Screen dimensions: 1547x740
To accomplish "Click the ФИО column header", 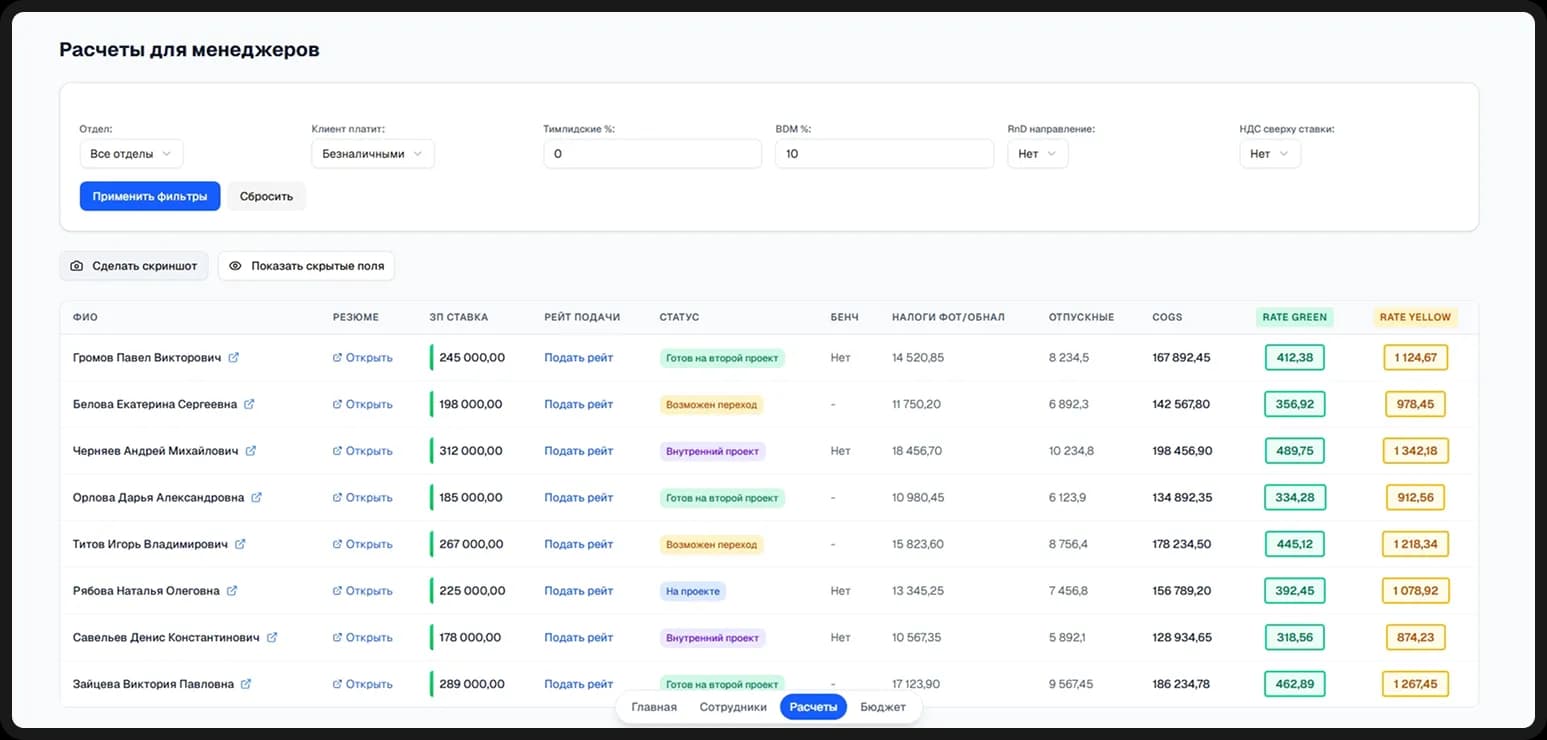I will pyautogui.click(x=86, y=317).
